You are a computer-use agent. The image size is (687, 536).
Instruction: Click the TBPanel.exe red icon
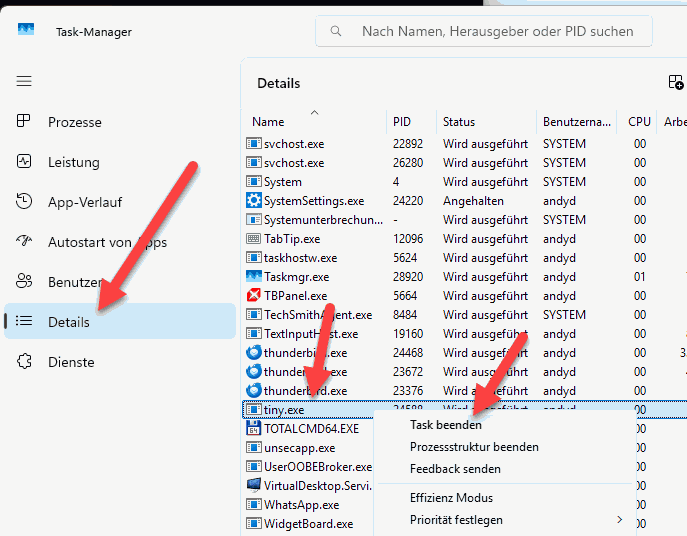click(x=254, y=295)
